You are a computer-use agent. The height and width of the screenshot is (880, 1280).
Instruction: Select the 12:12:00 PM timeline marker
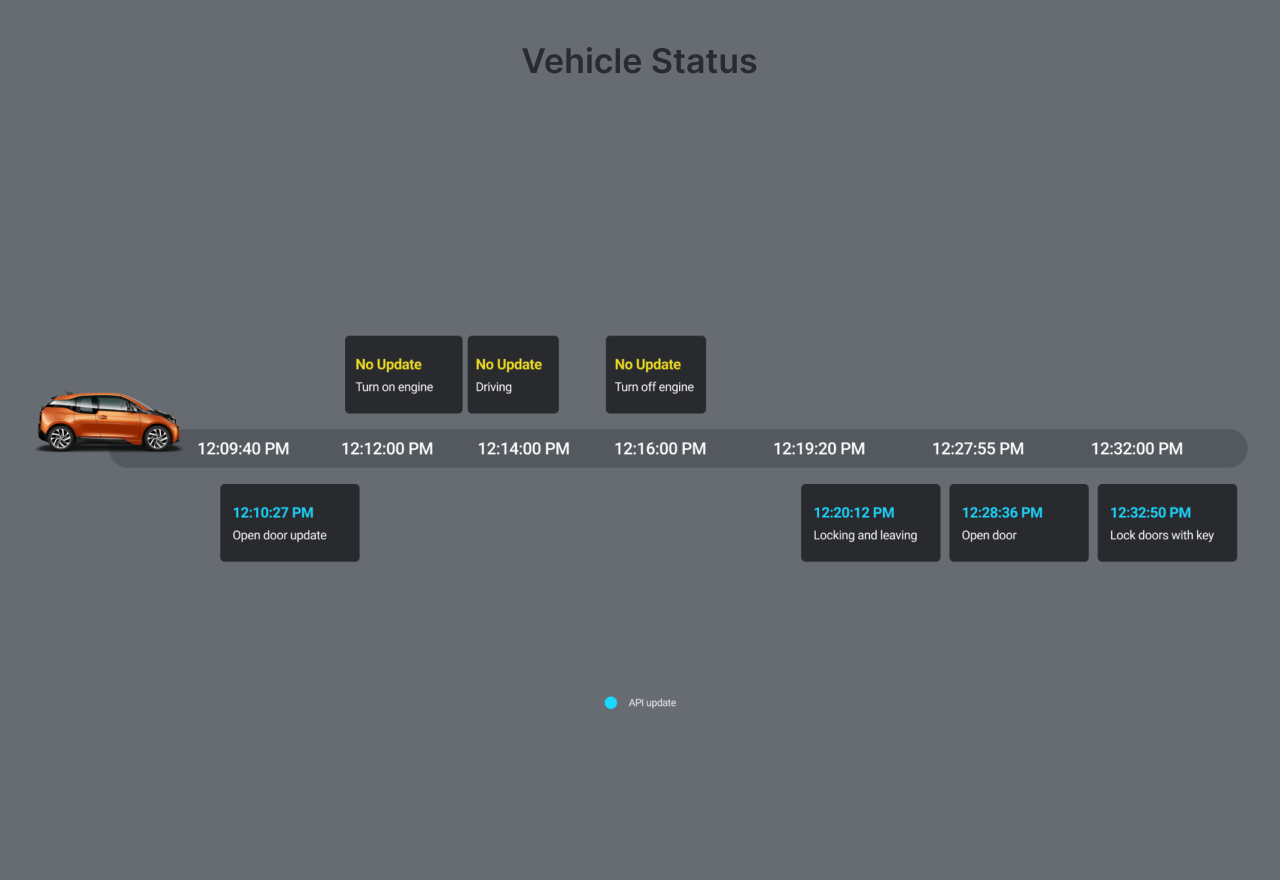pyautogui.click(x=387, y=449)
